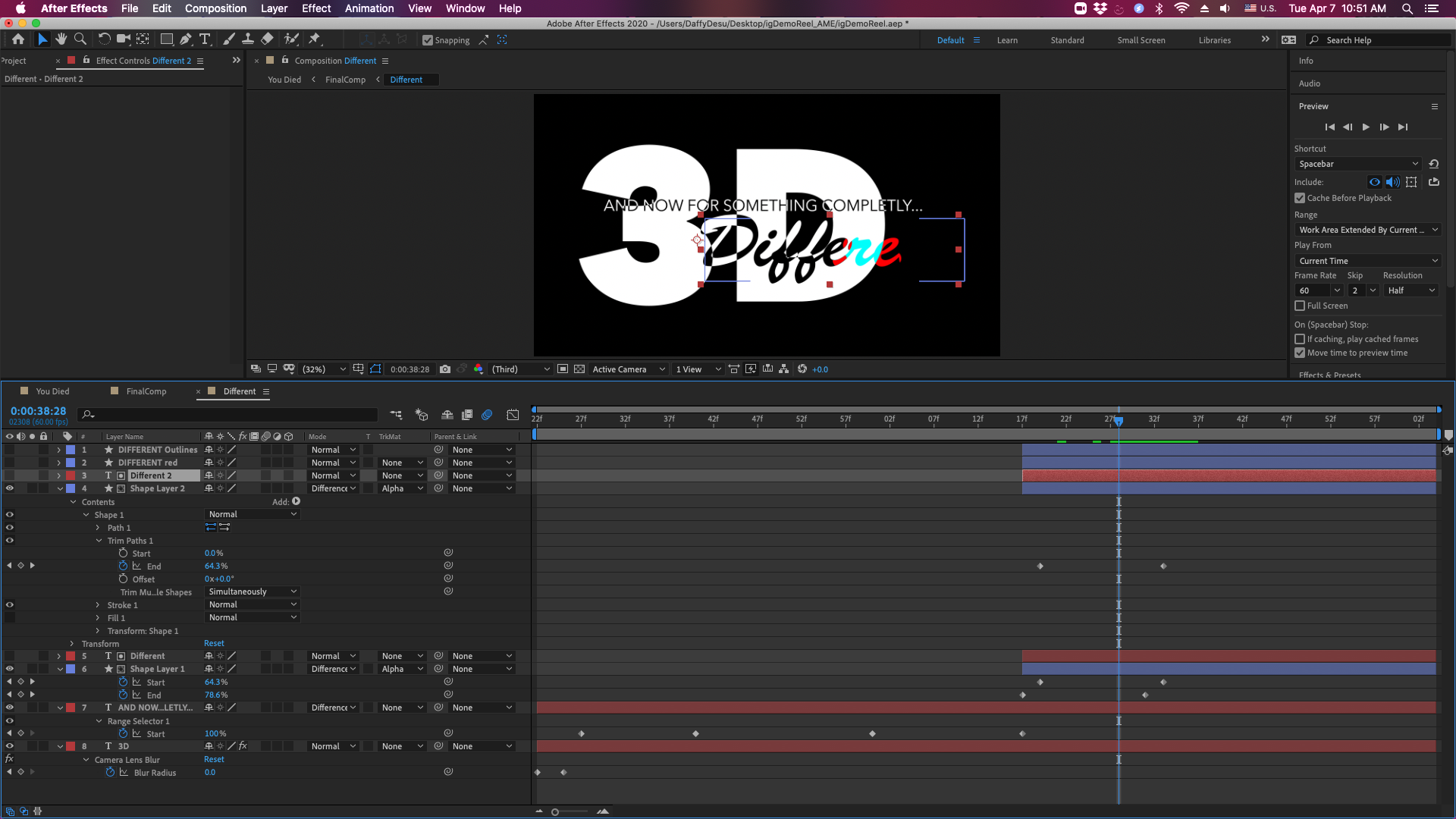The image size is (1456, 819).
Task: Open composition mini-flowchart icon
Action: pos(396,415)
